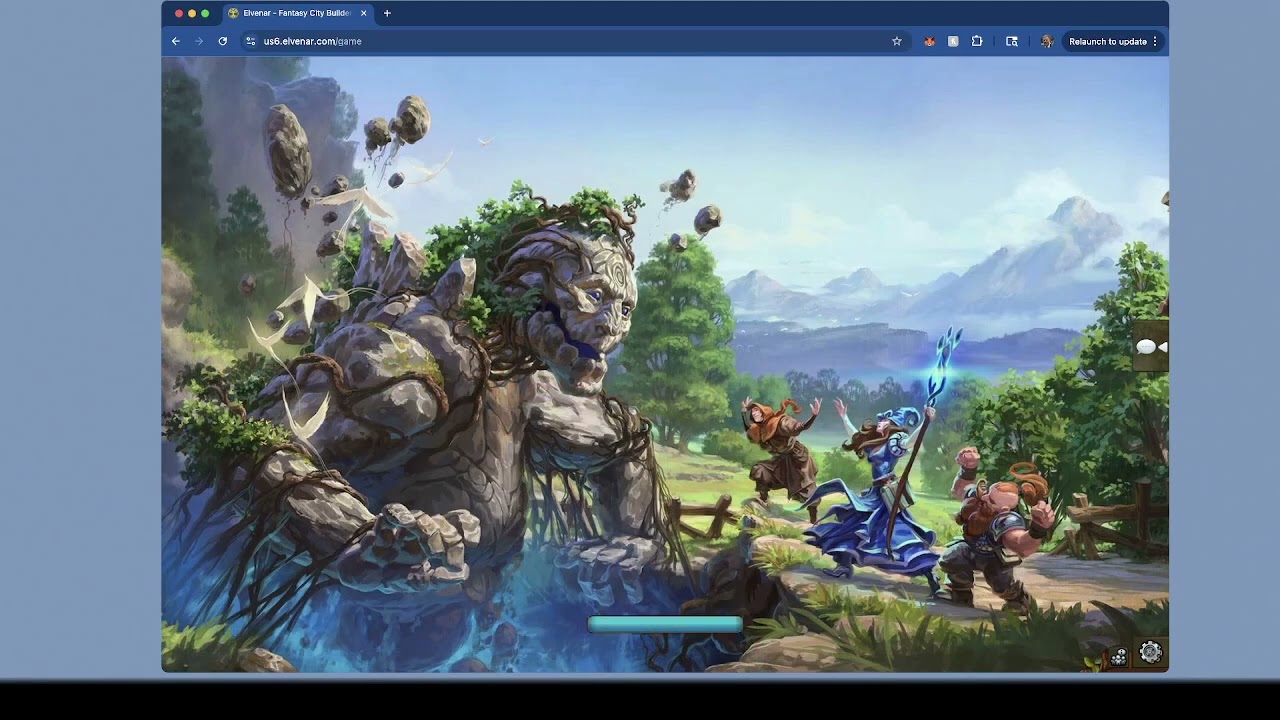Select the Elvenar - Fantasy City Builder tab
Viewport: 1280px width, 720px height.
point(298,13)
